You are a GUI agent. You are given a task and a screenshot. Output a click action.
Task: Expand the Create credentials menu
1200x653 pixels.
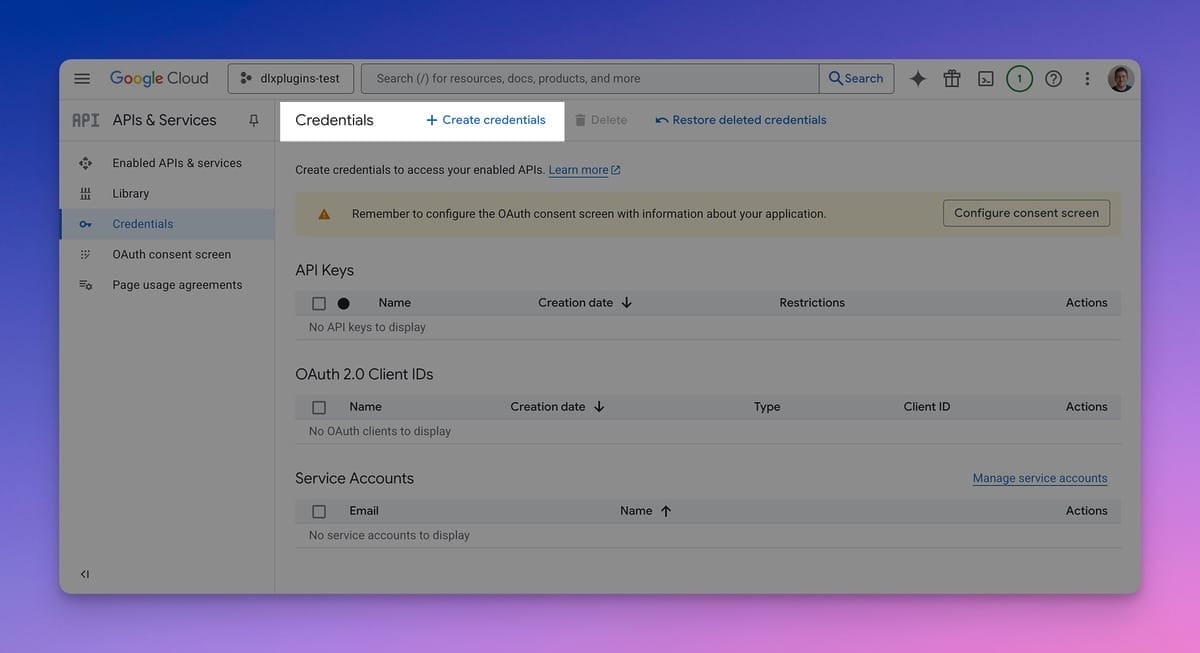coord(486,120)
